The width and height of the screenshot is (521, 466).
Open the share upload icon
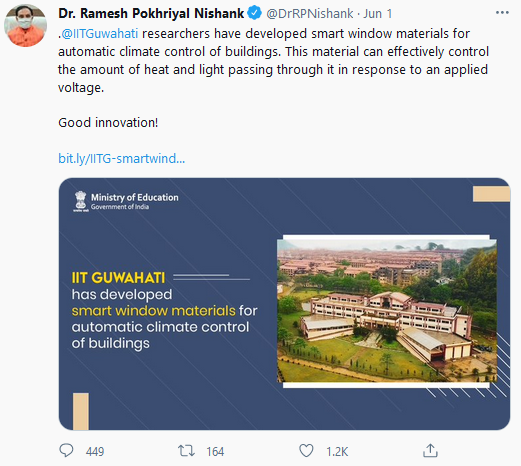(430, 451)
